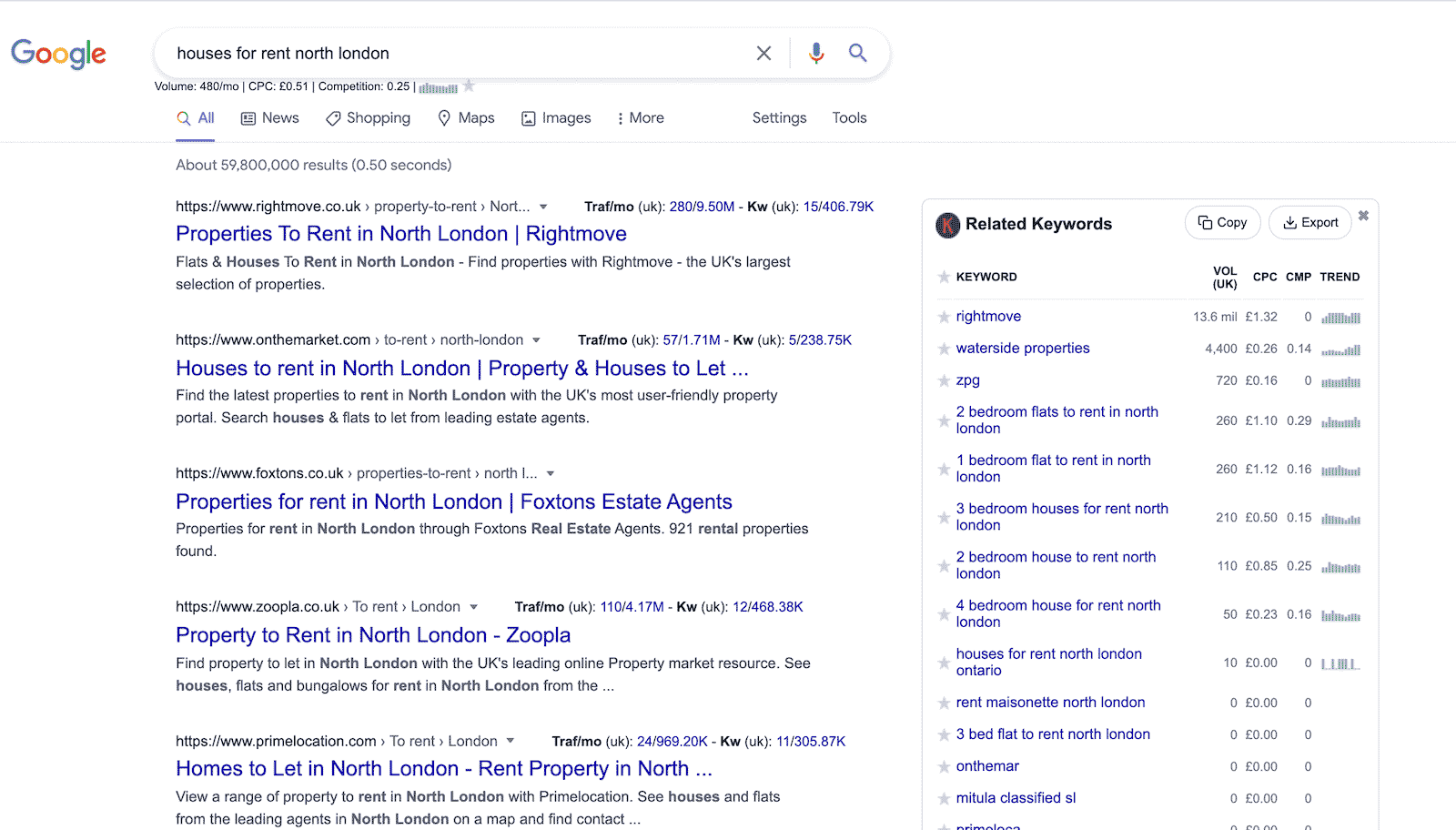This screenshot has height=830, width=1456.
Task: Click the Keywords Everywhere logo in the panel
Action: coord(947,225)
